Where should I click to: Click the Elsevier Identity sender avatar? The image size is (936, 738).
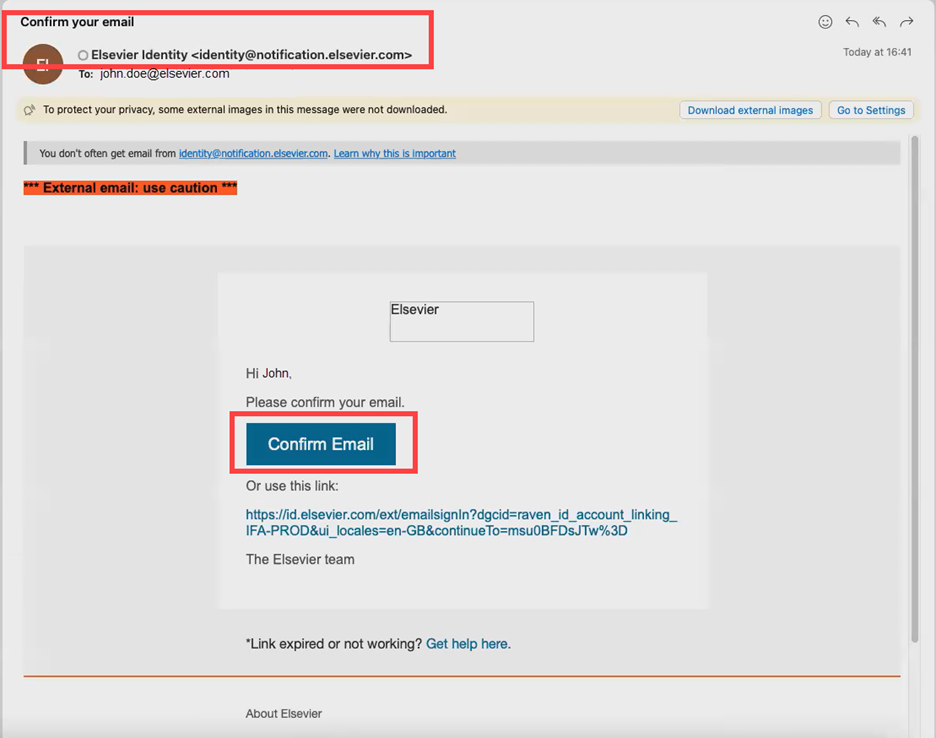(43, 64)
